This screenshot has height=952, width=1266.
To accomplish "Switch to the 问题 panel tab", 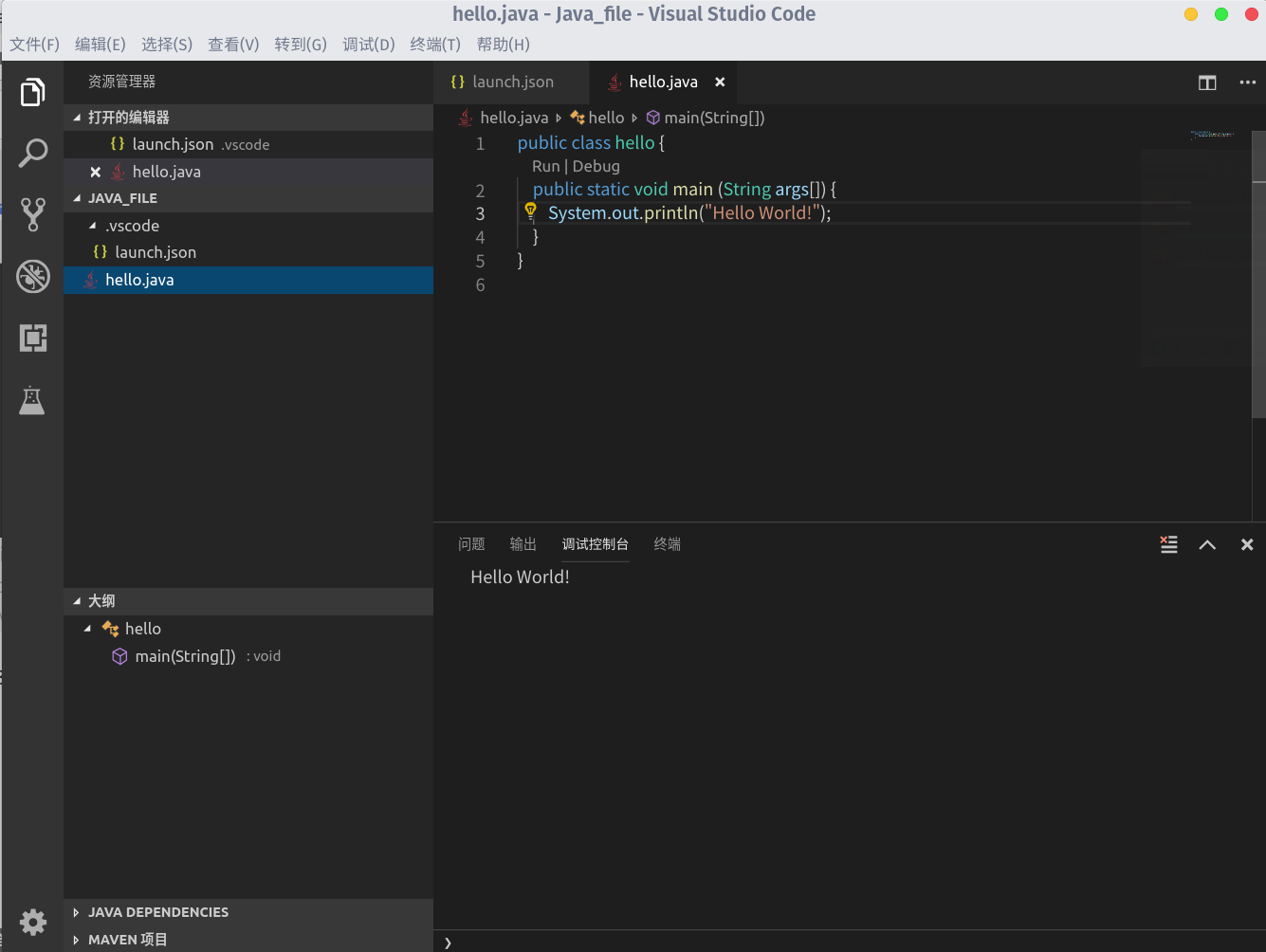I will click(471, 544).
